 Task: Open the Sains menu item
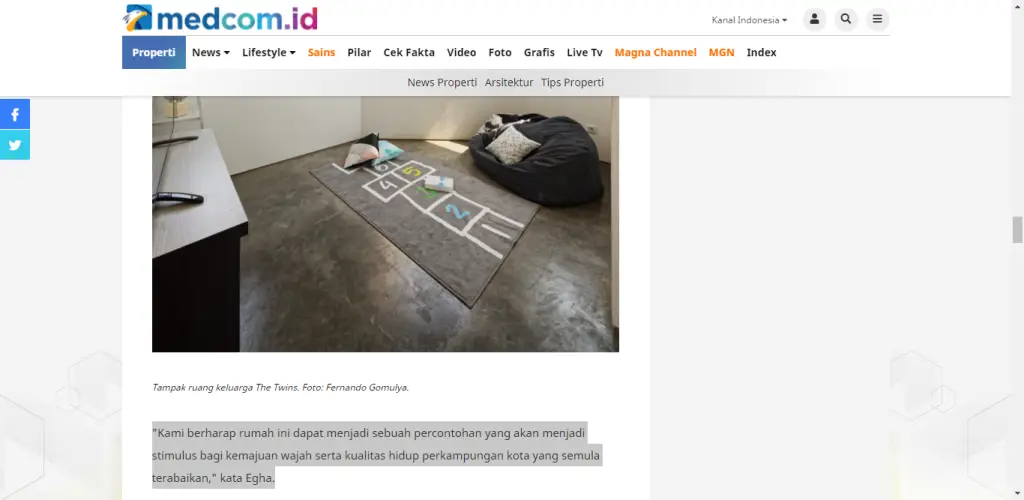click(321, 52)
